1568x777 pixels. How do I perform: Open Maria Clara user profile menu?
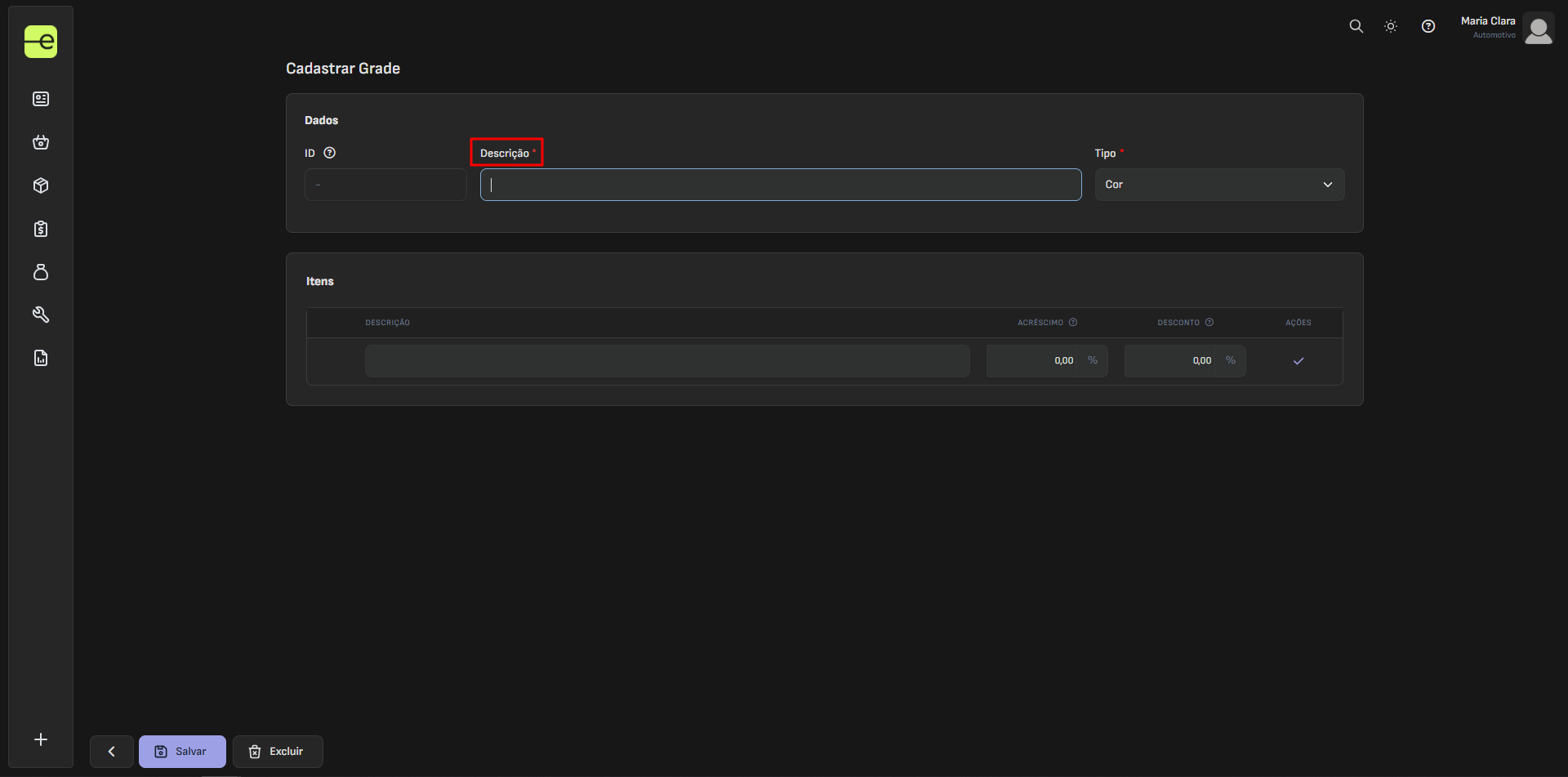[x=1506, y=29]
